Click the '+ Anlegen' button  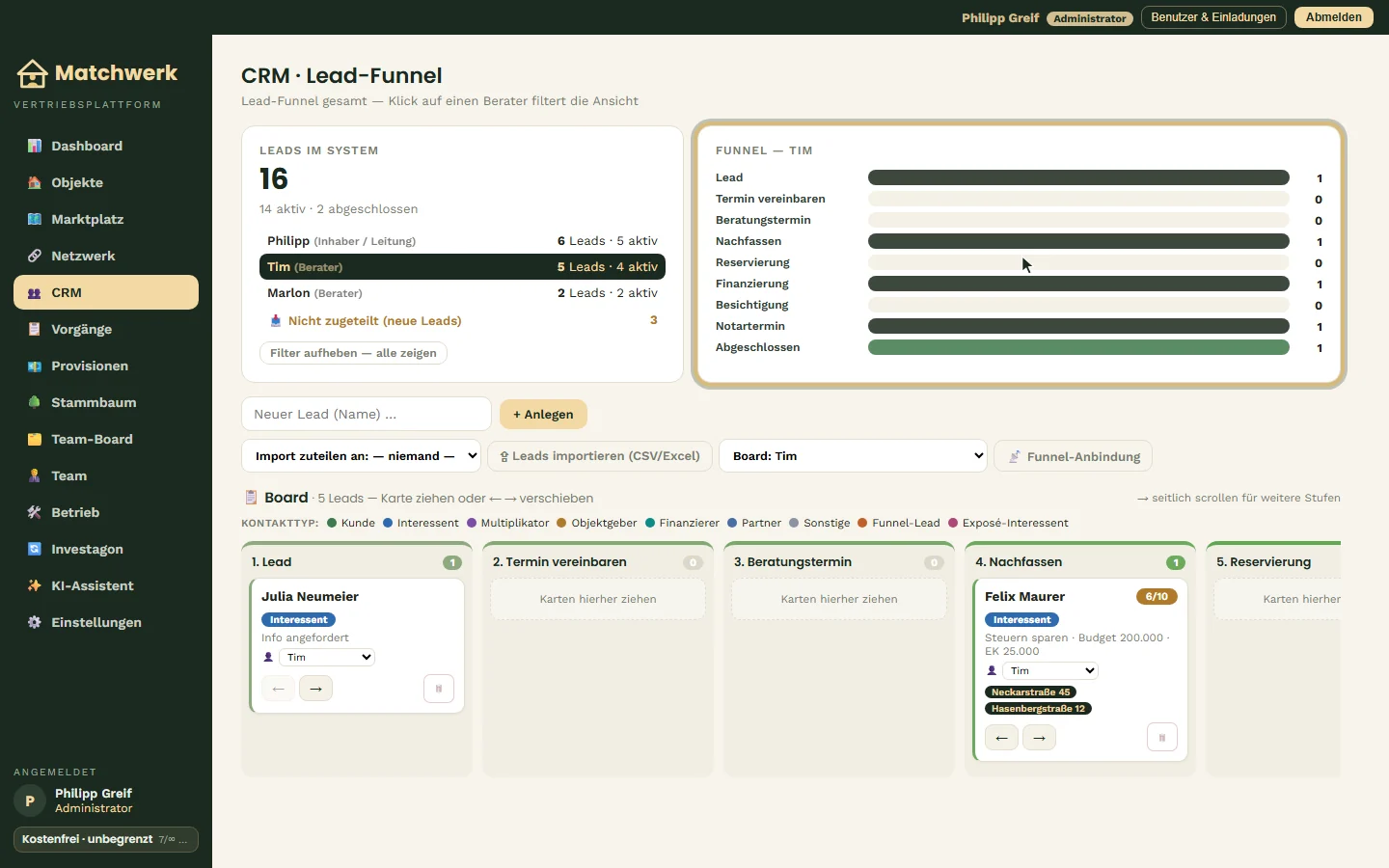coord(543,415)
